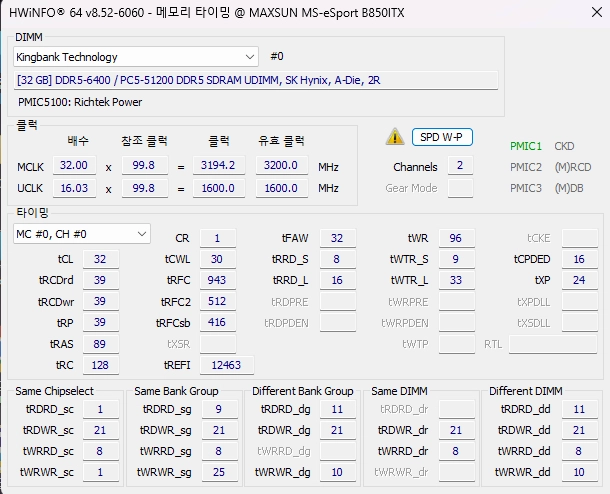
Task: Click the empty Gear Mode field
Action: point(460,188)
